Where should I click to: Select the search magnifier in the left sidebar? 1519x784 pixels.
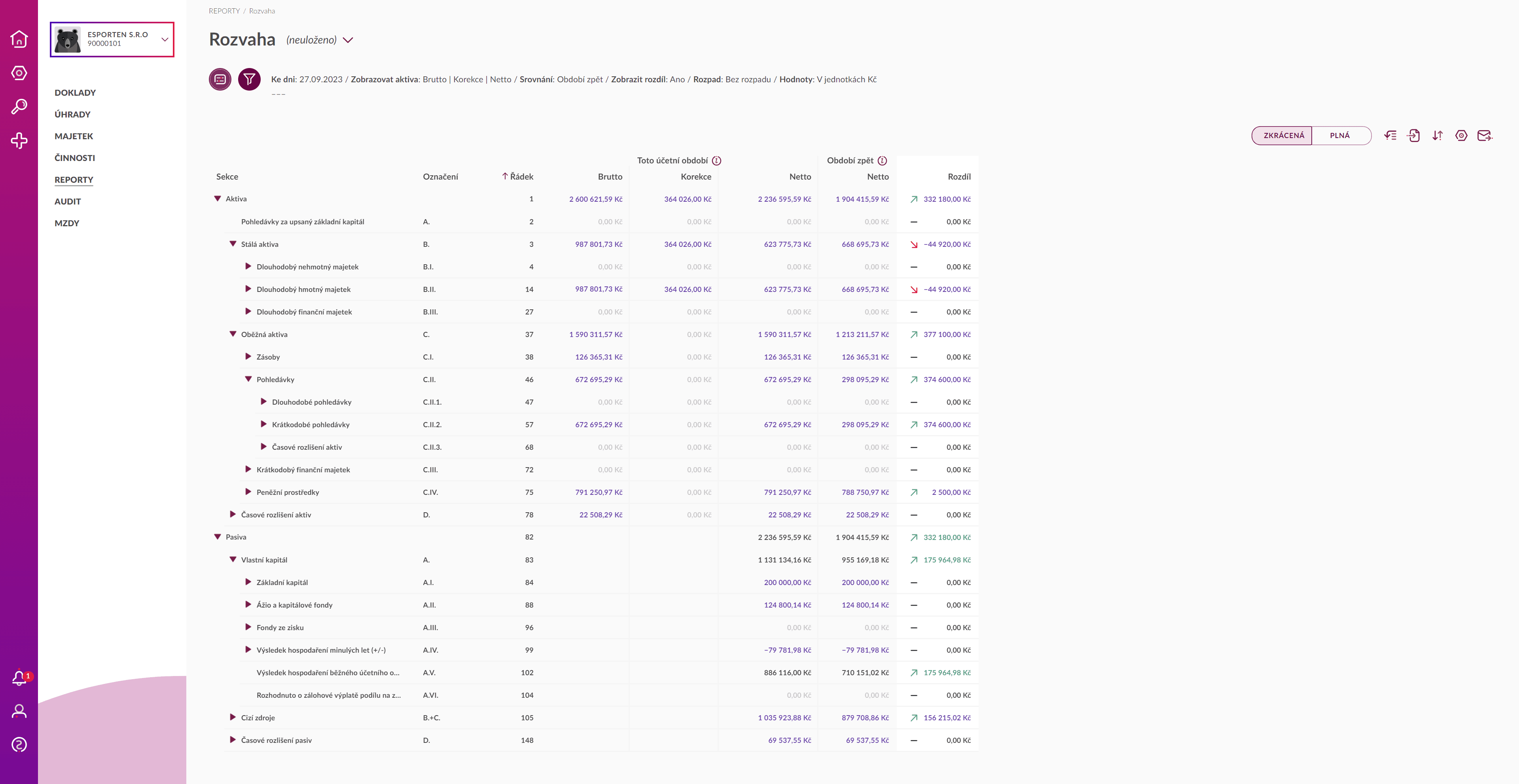click(x=19, y=106)
